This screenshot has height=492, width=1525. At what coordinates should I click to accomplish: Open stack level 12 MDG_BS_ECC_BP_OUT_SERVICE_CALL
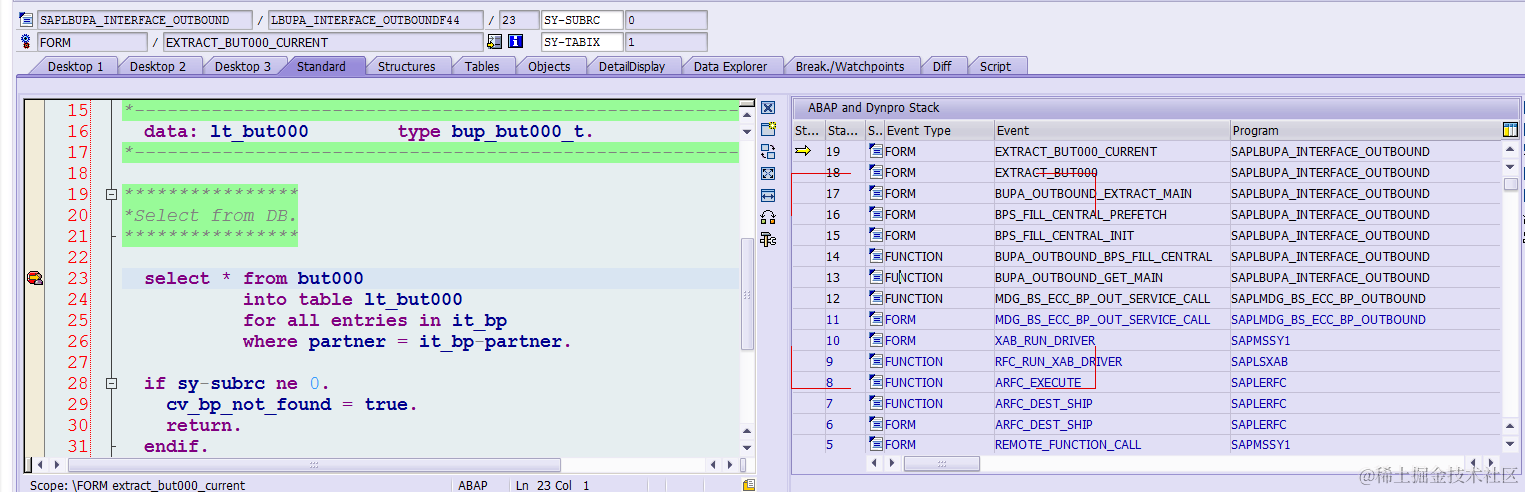click(x=1102, y=298)
